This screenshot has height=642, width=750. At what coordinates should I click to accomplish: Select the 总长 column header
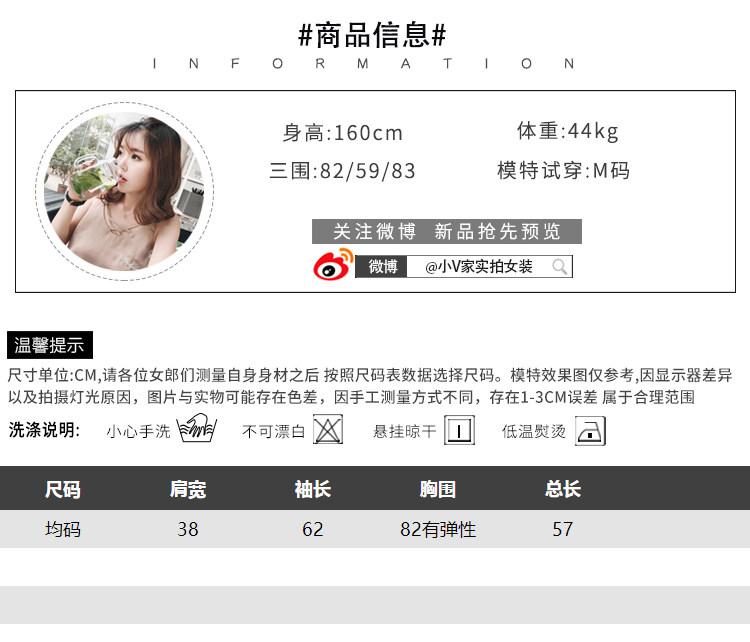[x=563, y=489]
